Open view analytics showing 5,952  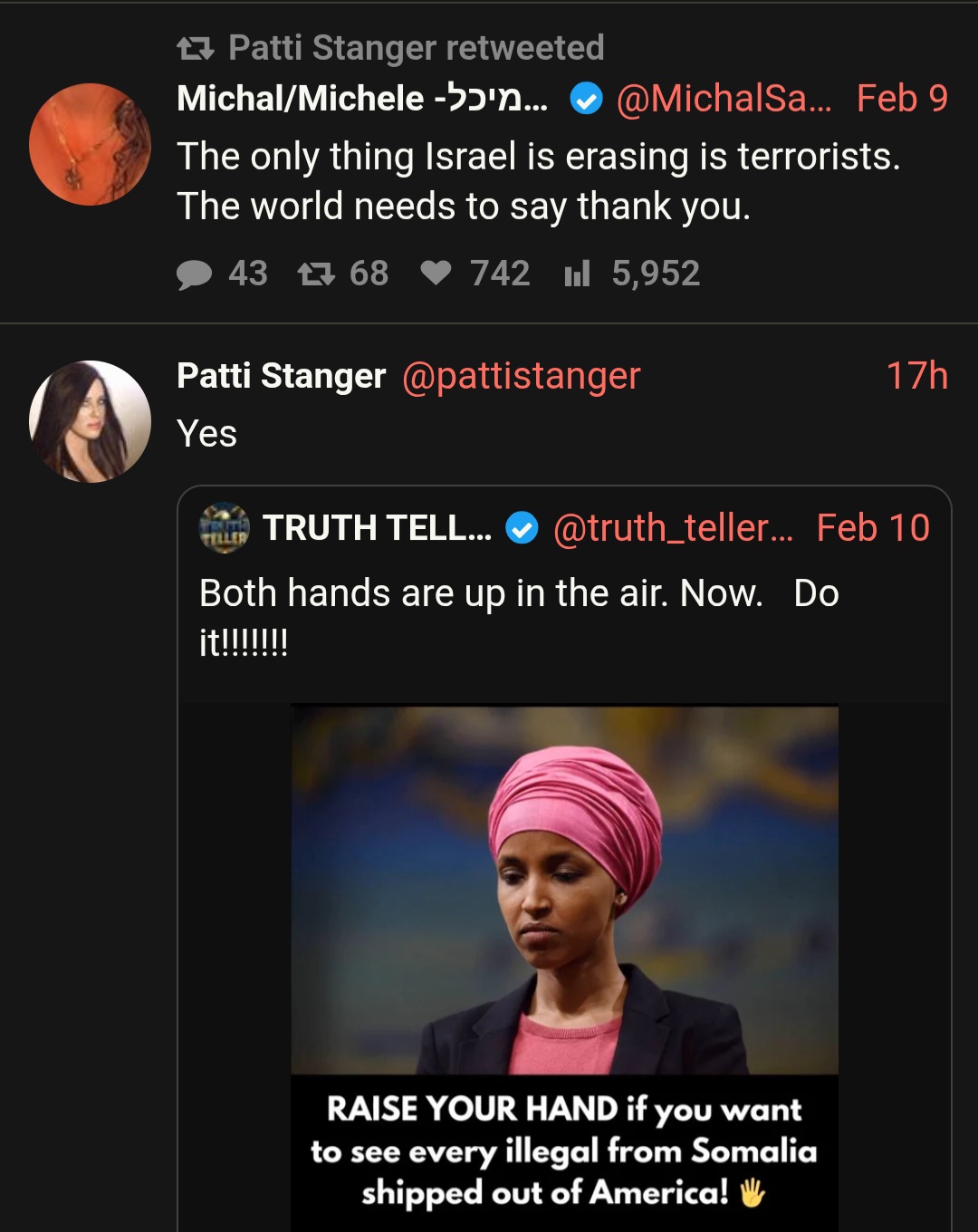coord(577,274)
